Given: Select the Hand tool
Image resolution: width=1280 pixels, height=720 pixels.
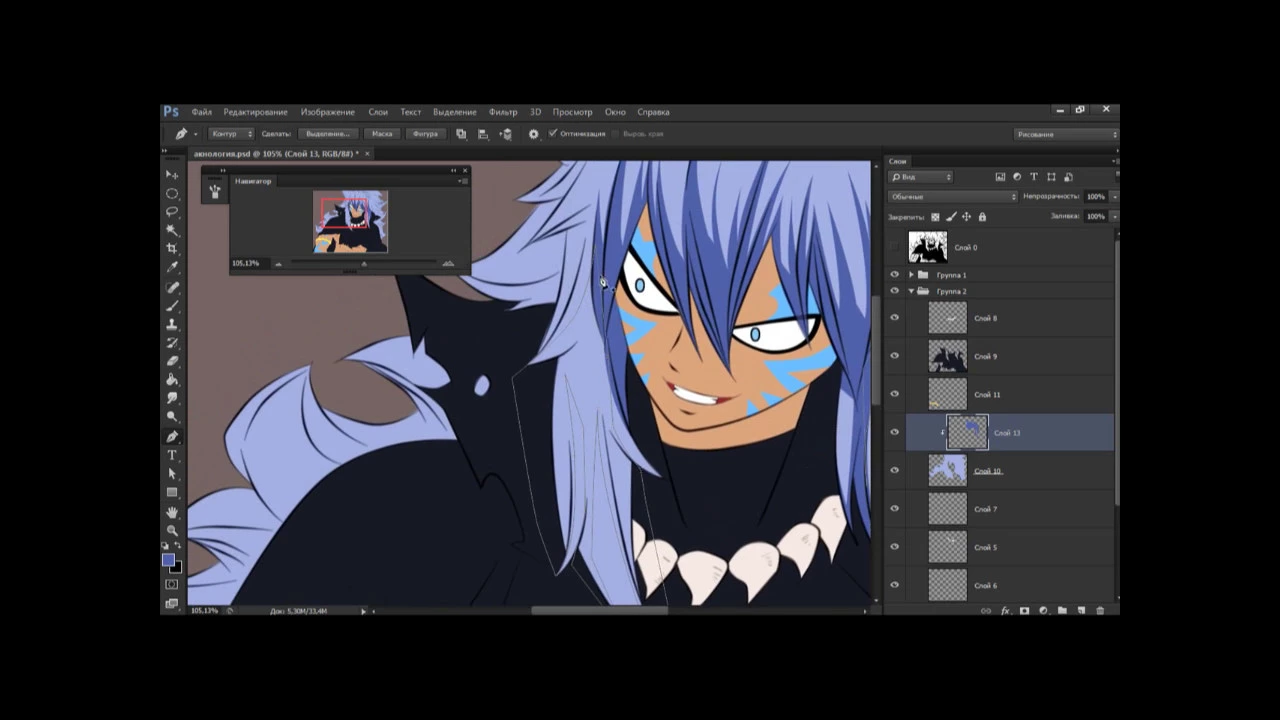Looking at the screenshot, I should click(x=172, y=512).
